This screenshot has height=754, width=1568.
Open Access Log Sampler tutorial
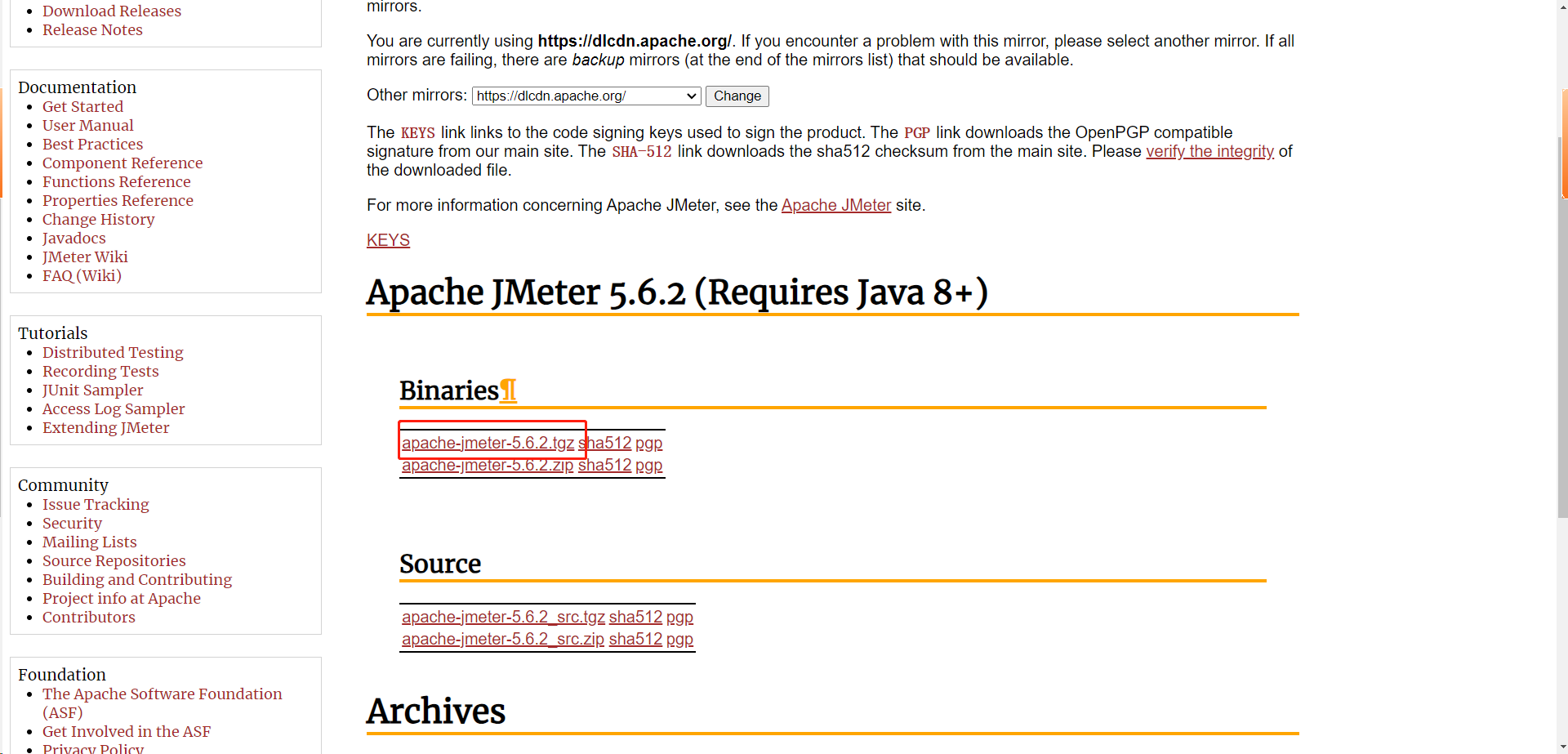point(114,408)
